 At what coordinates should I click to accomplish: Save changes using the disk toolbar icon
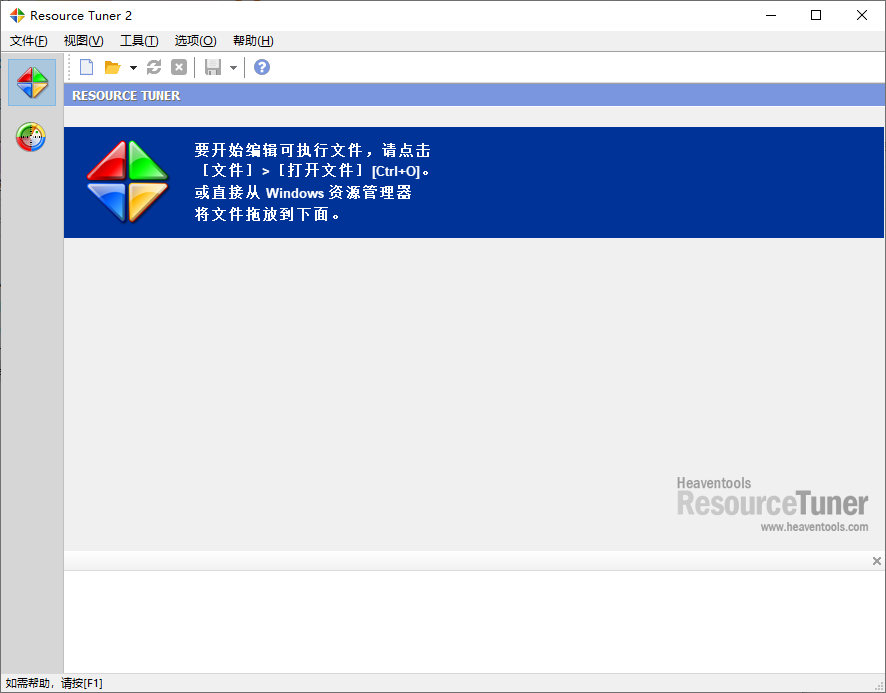point(212,67)
